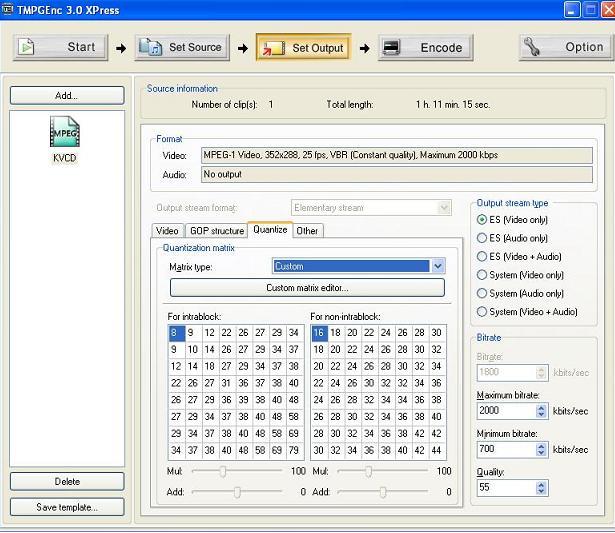Open the Option settings button
The width and height of the screenshot is (615, 533).
coord(566,47)
